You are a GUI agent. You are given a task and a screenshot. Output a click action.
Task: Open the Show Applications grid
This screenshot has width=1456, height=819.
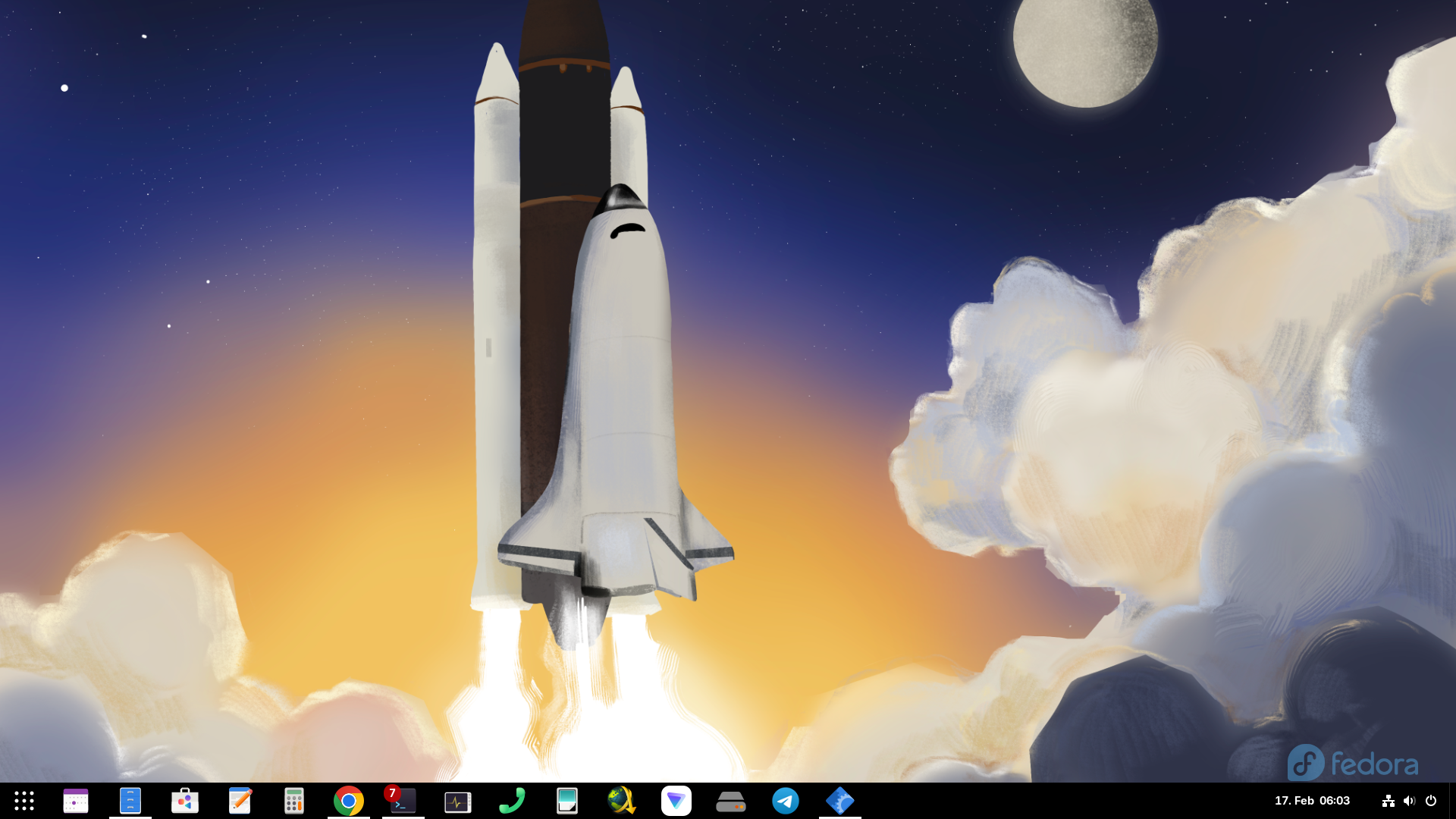click(x=25, y=801)
